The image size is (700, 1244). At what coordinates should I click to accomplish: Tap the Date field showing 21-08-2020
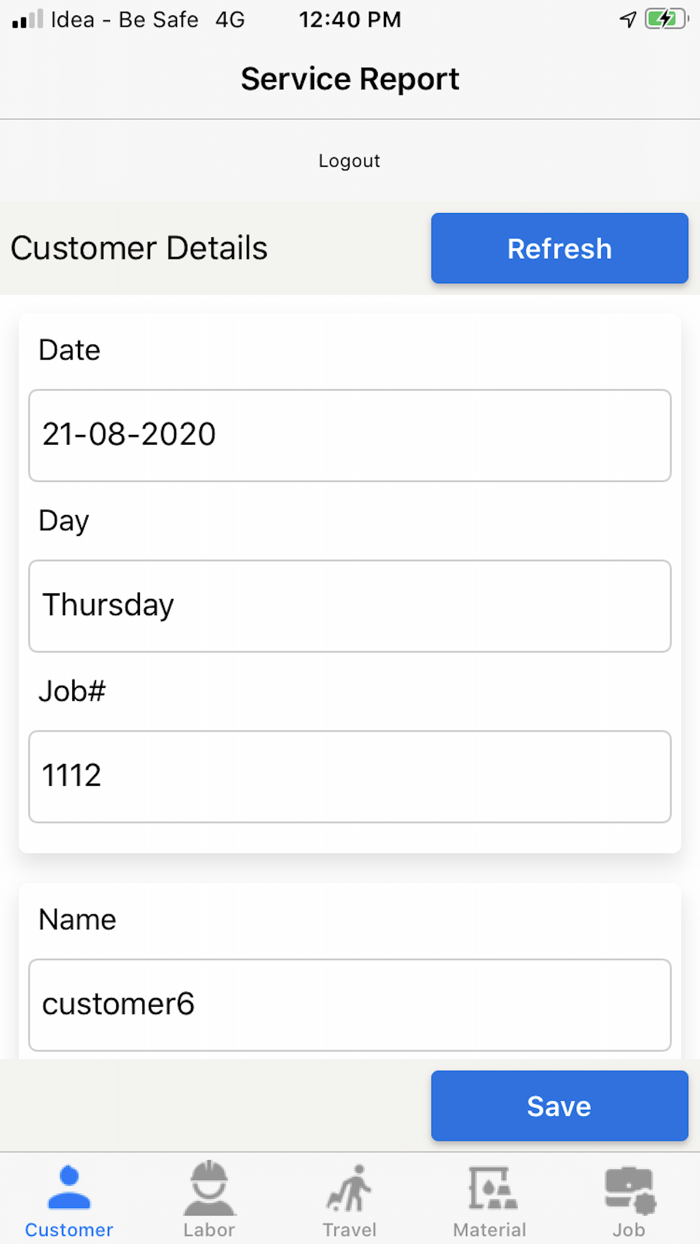coord(349,435)
